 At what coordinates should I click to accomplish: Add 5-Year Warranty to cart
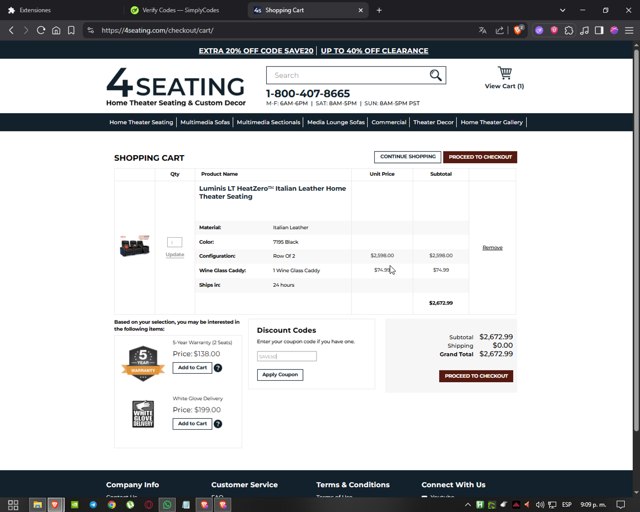[x=192, y=367]
